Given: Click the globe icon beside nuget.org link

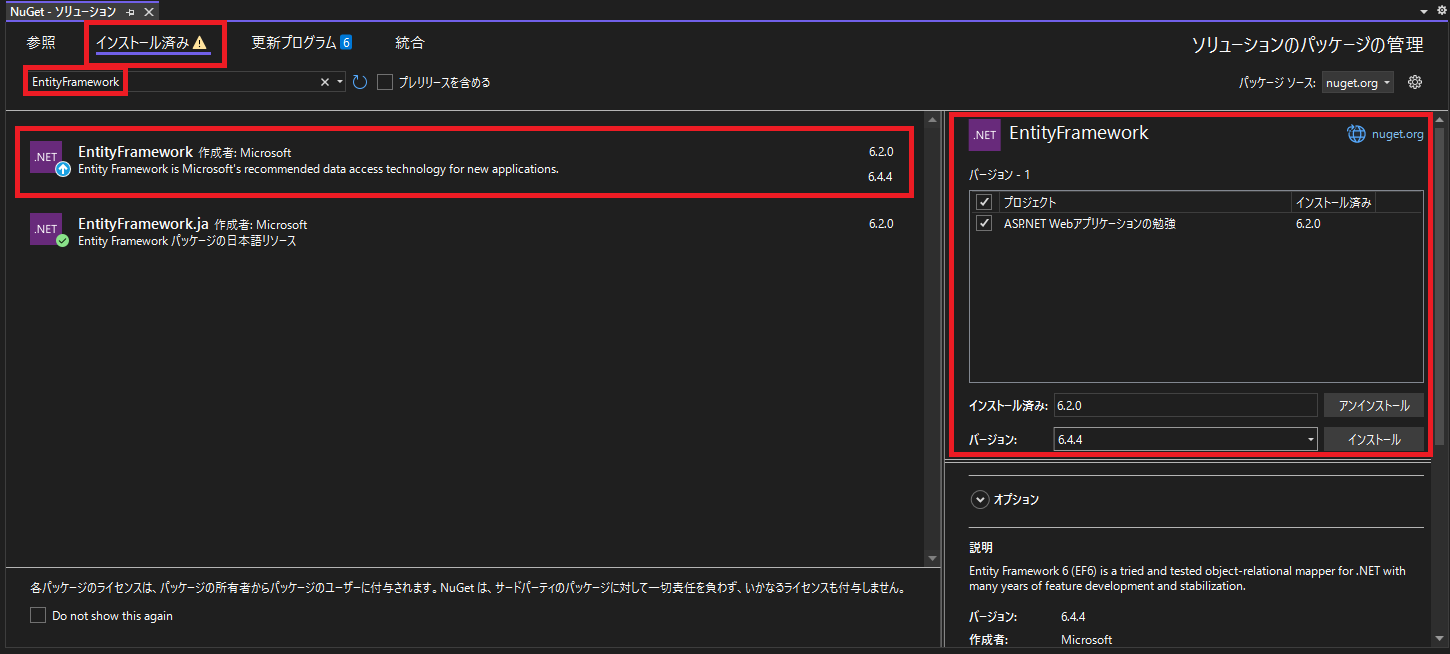Looking at the screenshot, I should (x=1356, y=134).
